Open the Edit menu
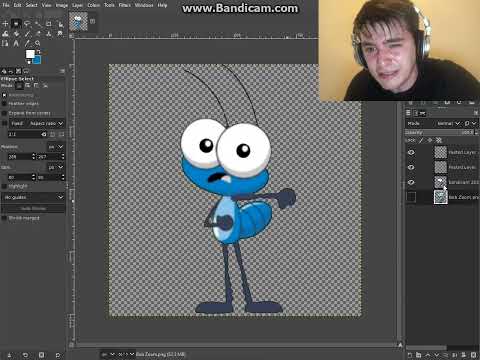480x360 pixels. 17,5
